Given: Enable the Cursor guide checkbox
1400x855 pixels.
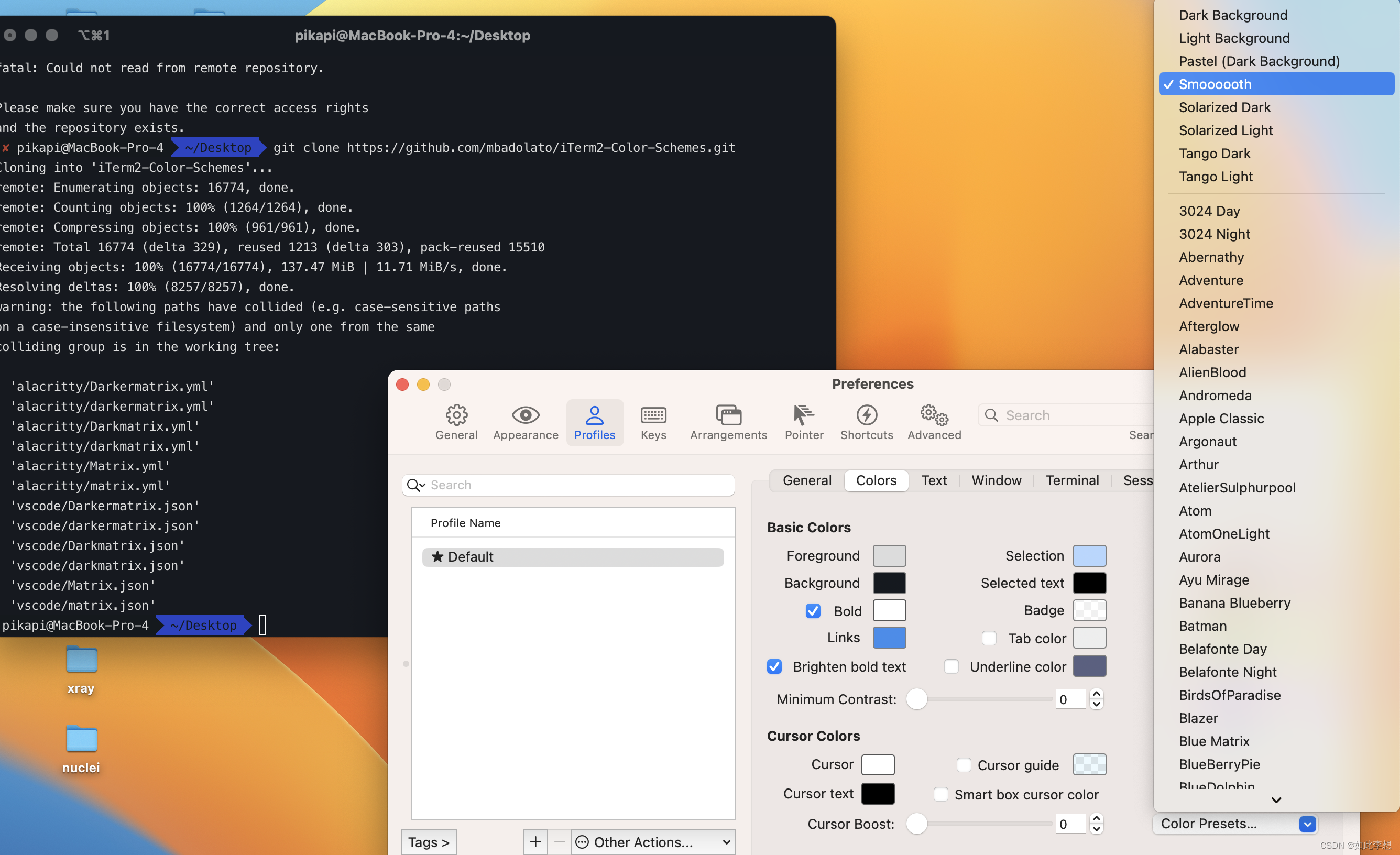Looking at the screenshot, I should tap(964, 765).
